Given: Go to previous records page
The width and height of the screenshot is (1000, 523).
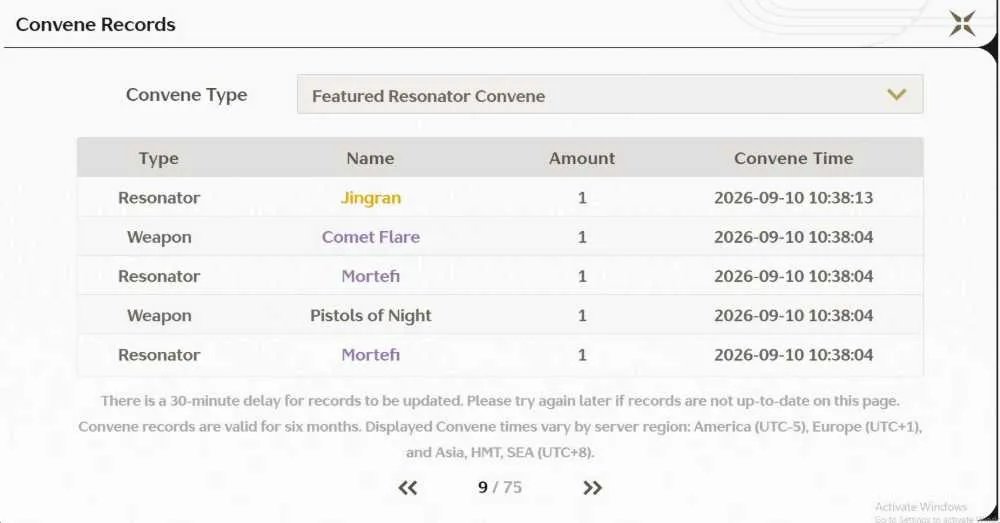Looking at the screenshot, I should coord(408,488).
